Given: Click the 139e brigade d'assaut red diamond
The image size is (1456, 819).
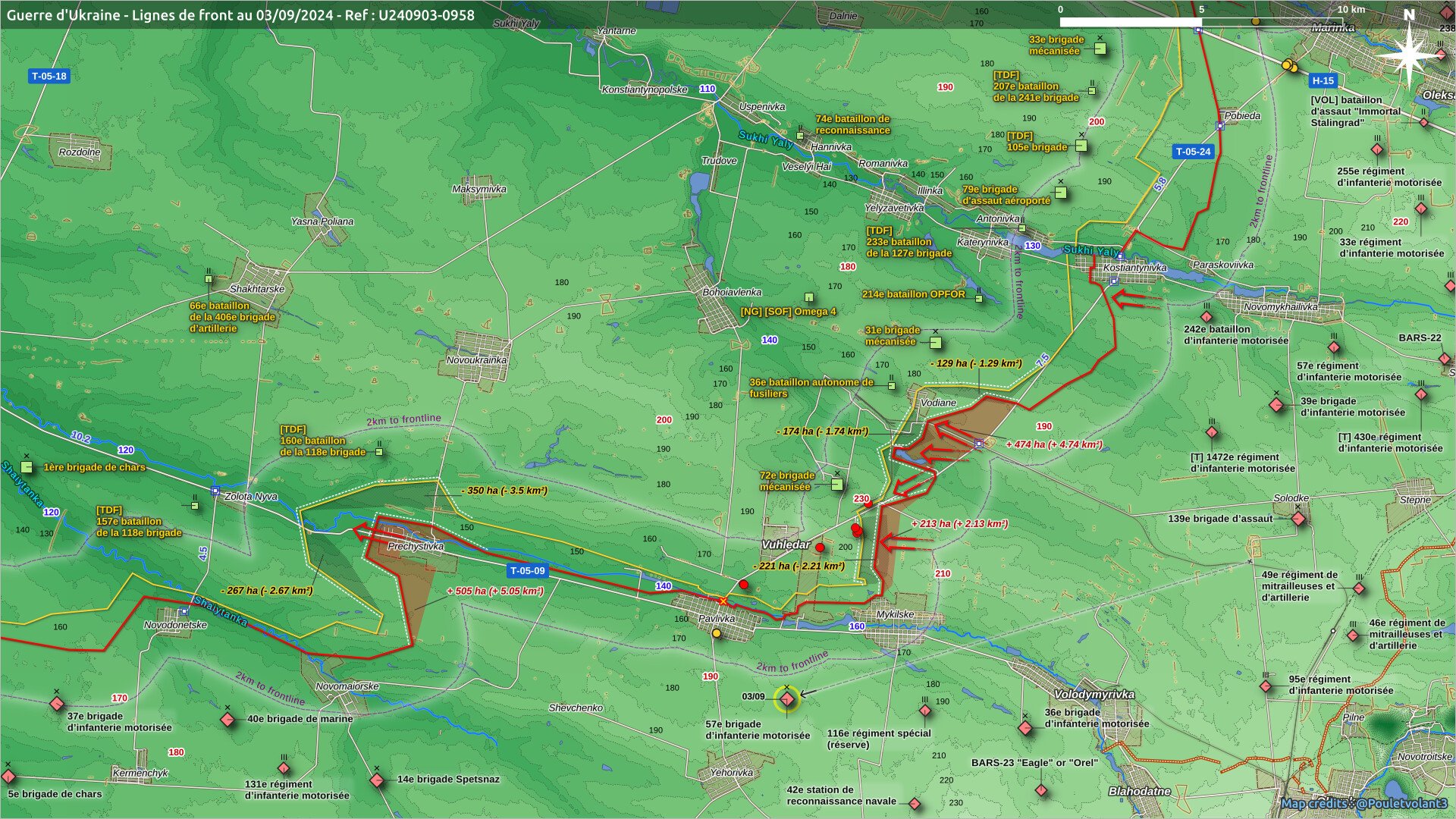Looking at the screenshot, I should click(1298, 519).
